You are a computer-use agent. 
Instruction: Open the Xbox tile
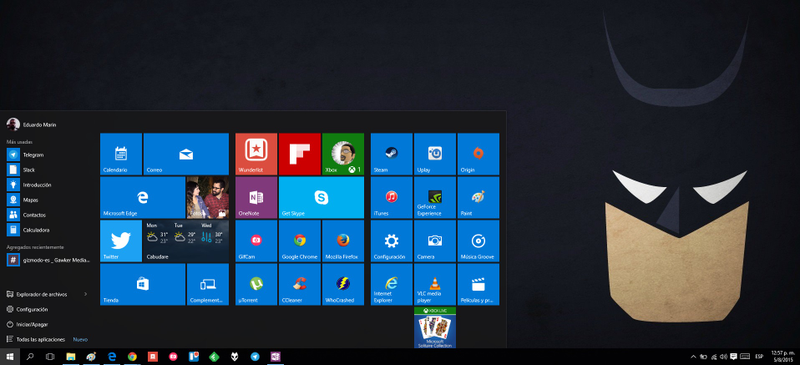tap(343, 154)
